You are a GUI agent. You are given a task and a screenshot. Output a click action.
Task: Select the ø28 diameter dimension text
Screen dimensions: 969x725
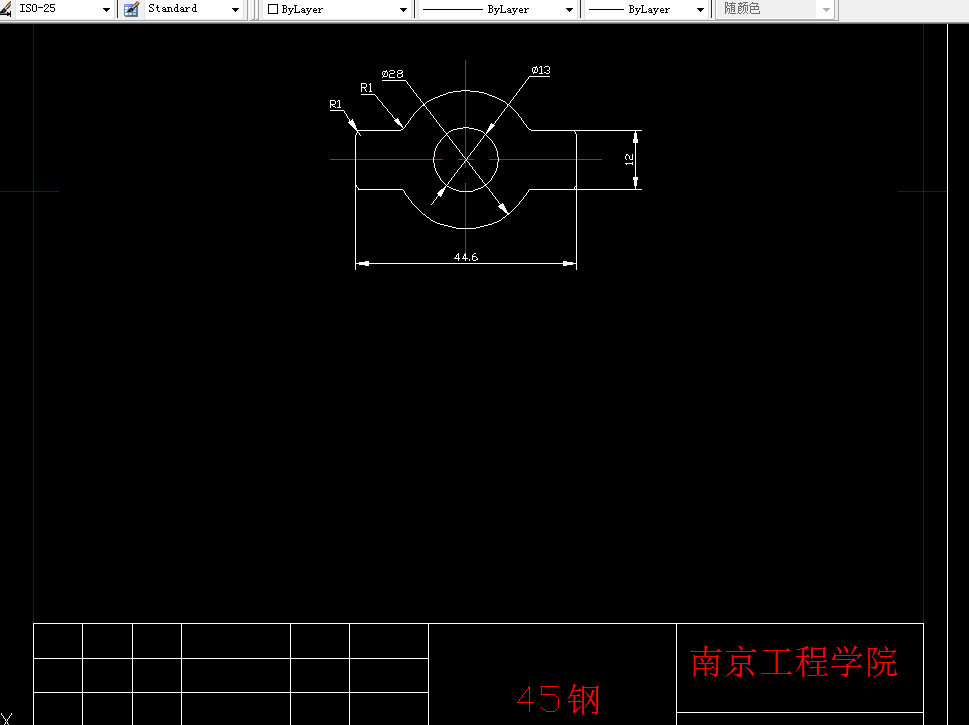point(392,74)
